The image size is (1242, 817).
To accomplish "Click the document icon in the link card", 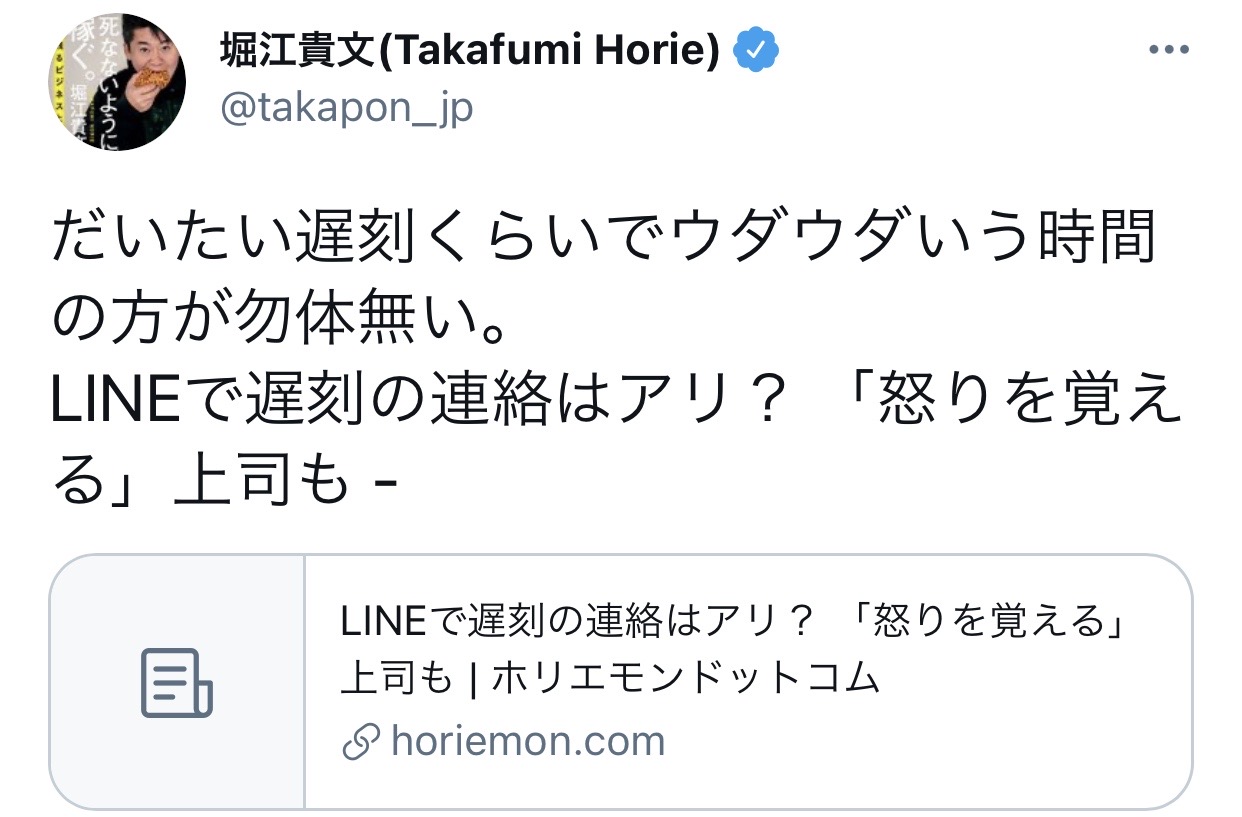I will [176, 682].
